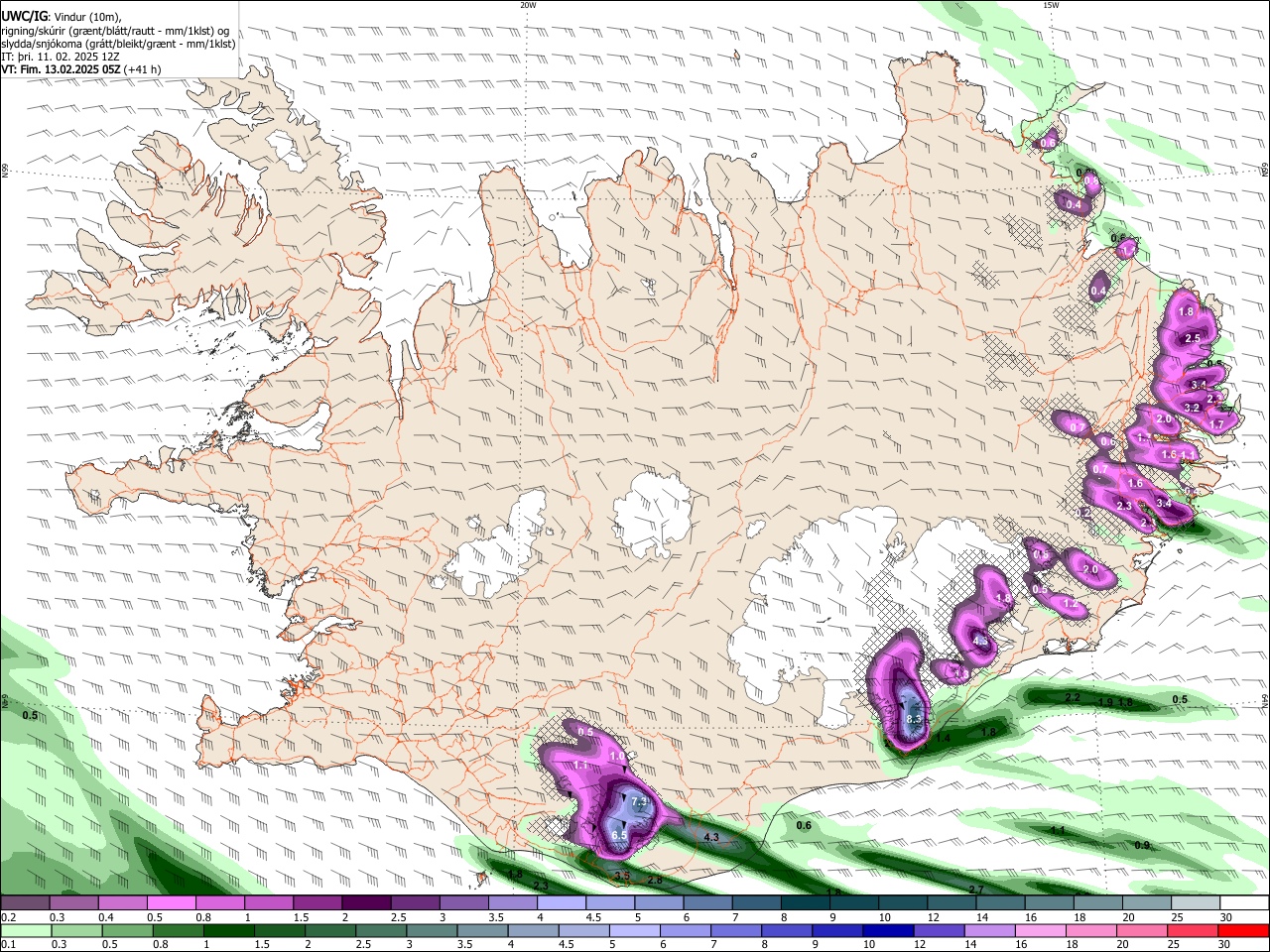Select the deep blue 10 swatch on lower rain scale
1270x952 pixels.
pos(886,930)
